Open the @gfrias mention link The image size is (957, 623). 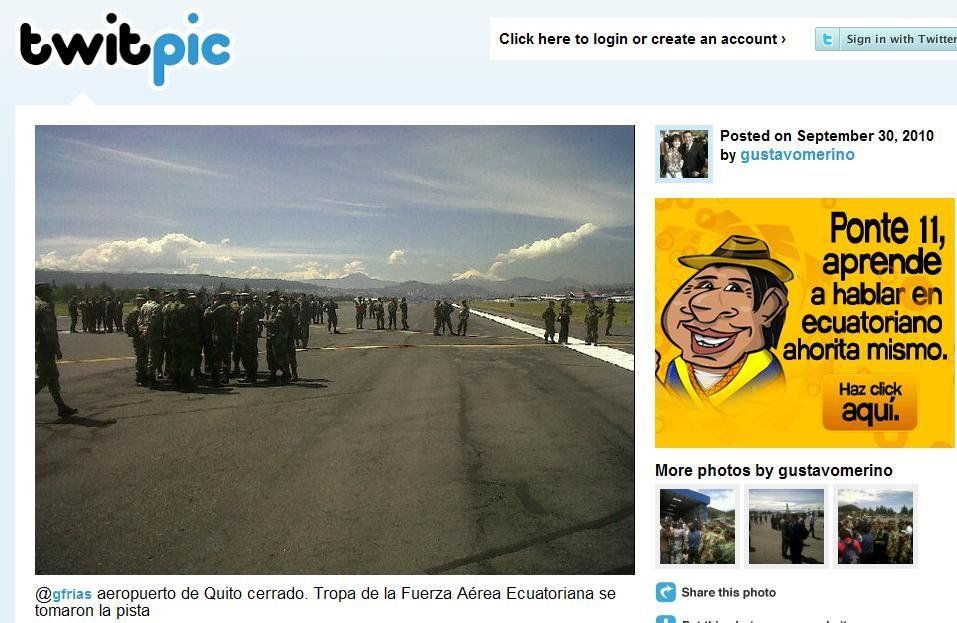point(63,594)
